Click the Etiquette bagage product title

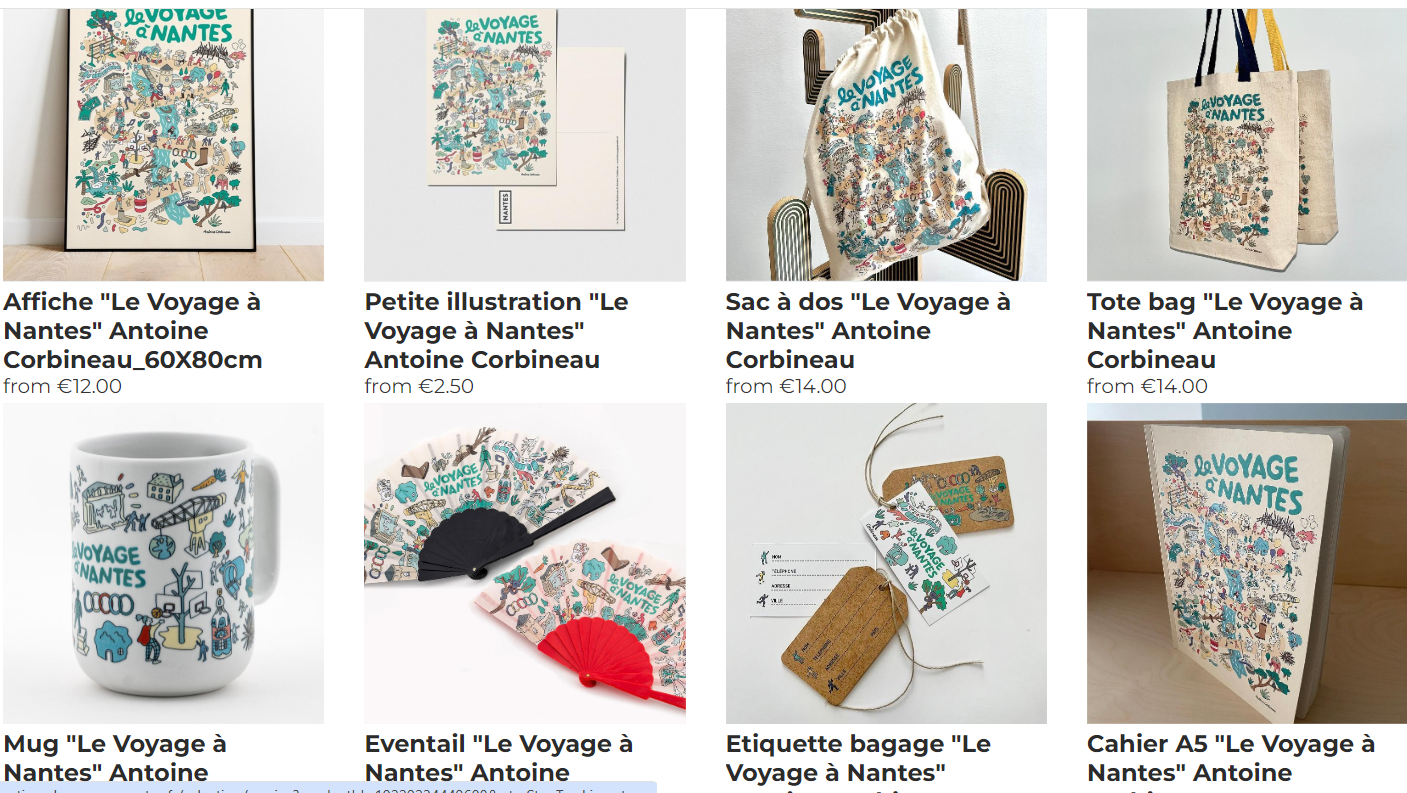coord(858,759)
